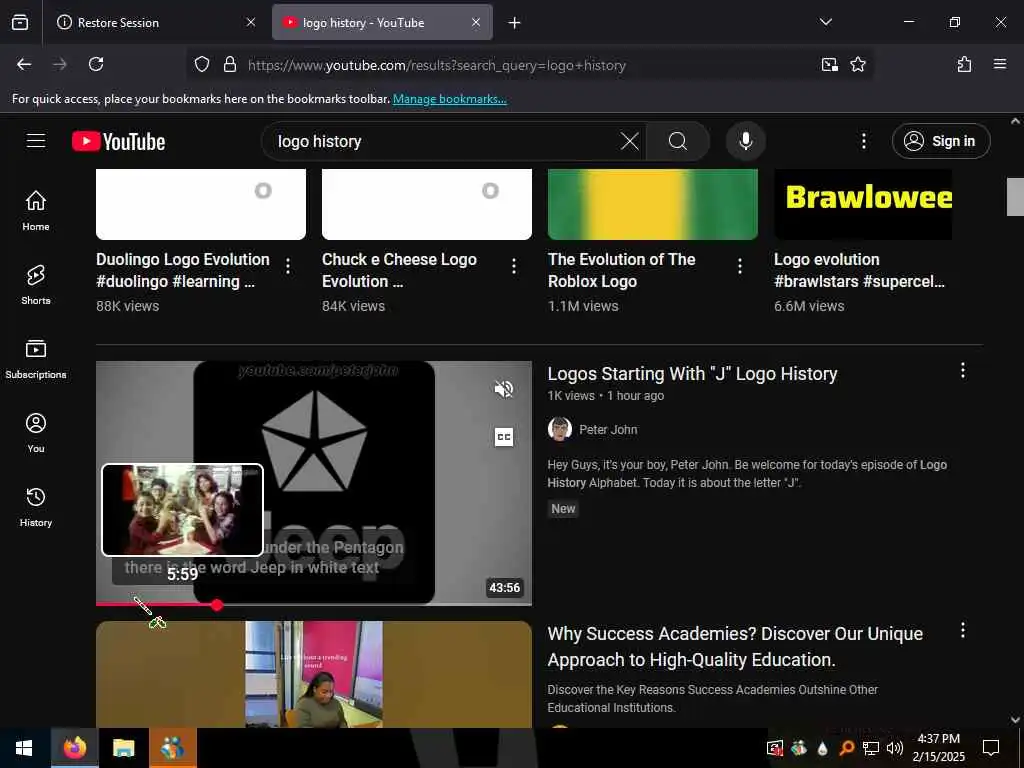Switch to the Restore Session tab
The height and width of the screenshot is (768, 1024).
click(x=155, y=22)
